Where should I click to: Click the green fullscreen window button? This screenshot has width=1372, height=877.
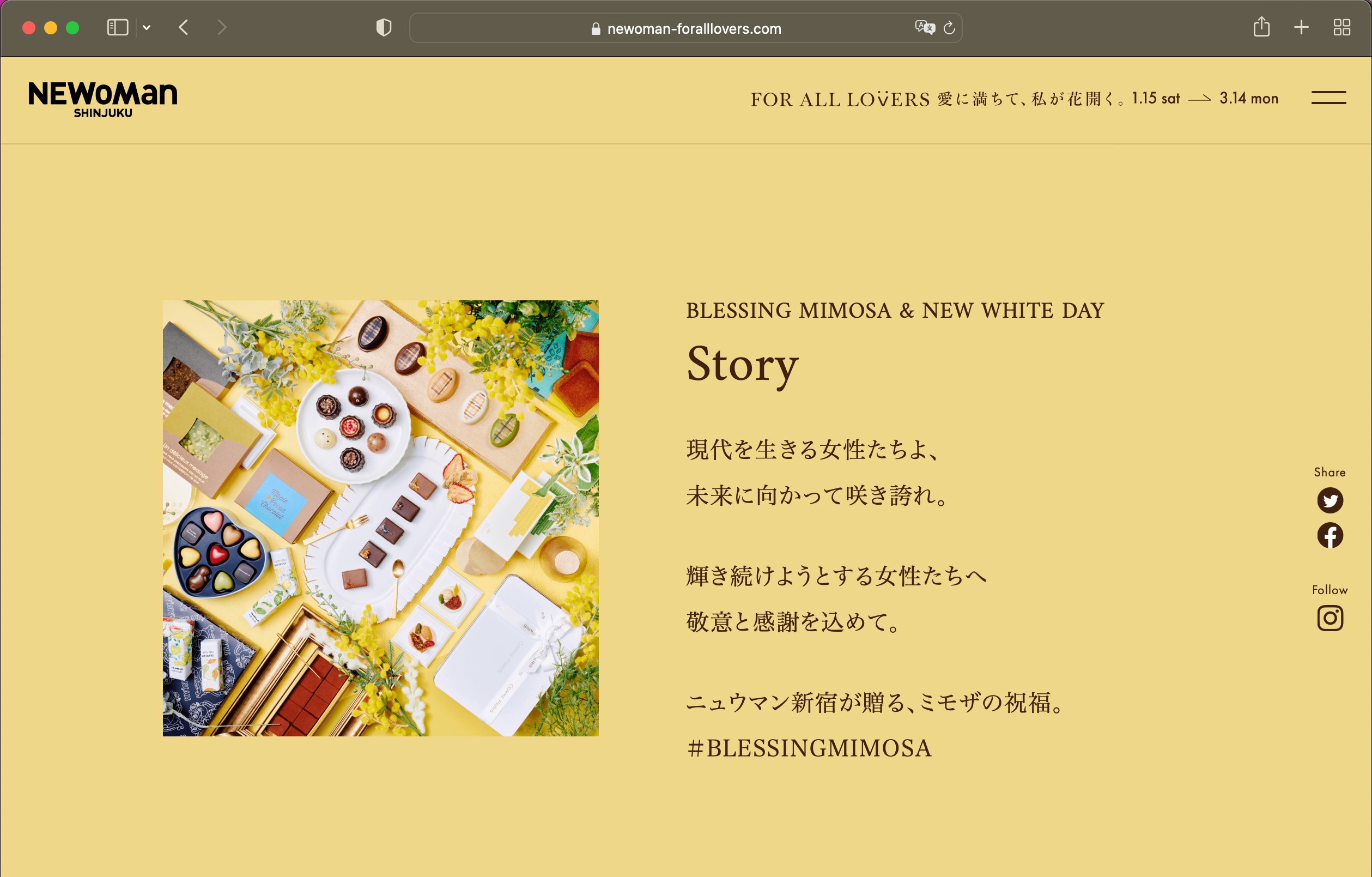coord(72,28)
